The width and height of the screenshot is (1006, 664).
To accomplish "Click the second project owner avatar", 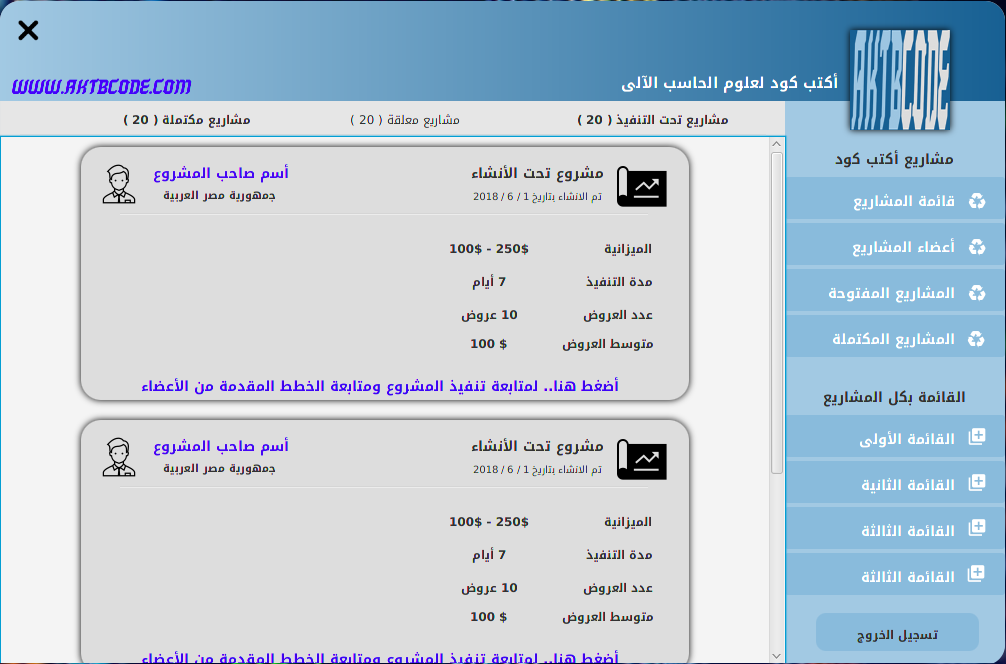I will pyautogui.click(x=118, y=457).
